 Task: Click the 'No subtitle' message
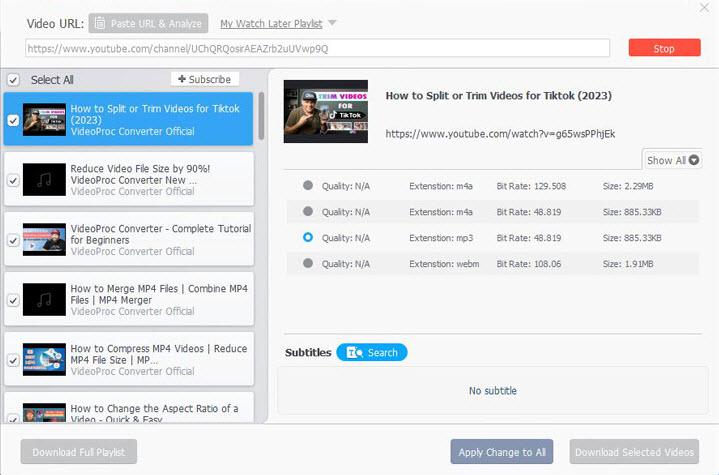click(x=492, y=391)
